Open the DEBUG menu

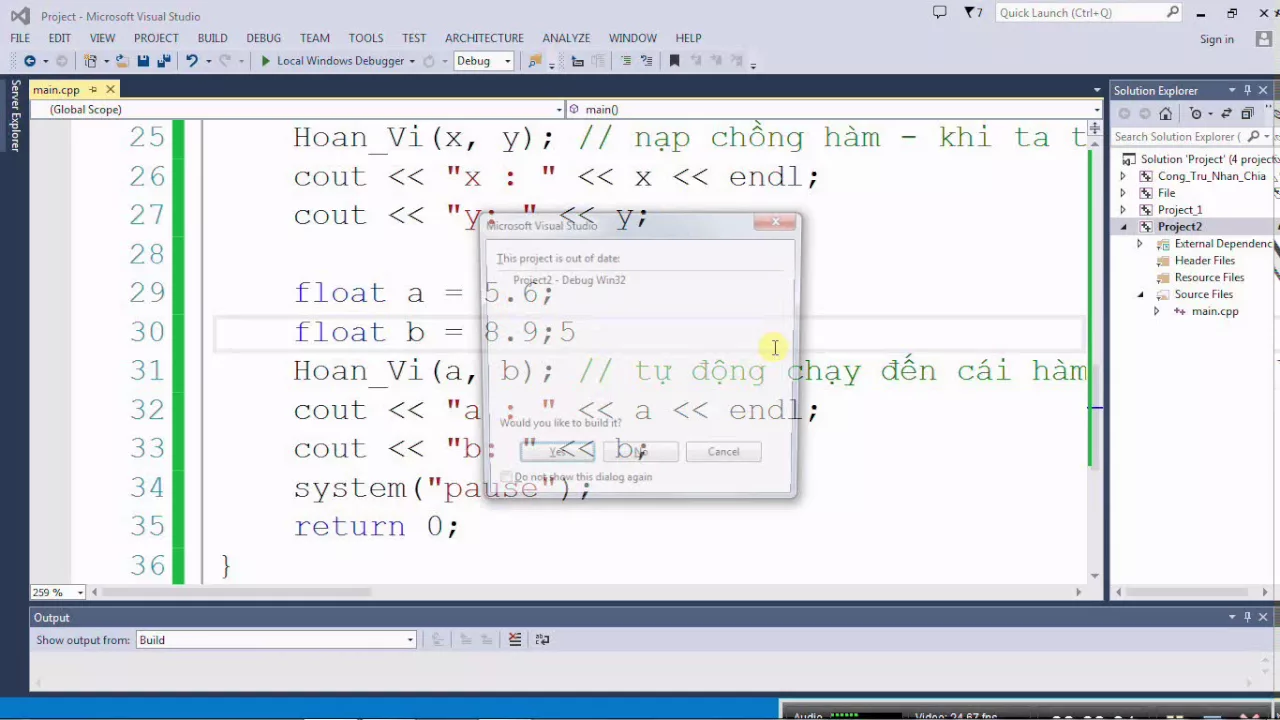pyautogui.click(x=263, y=38)
